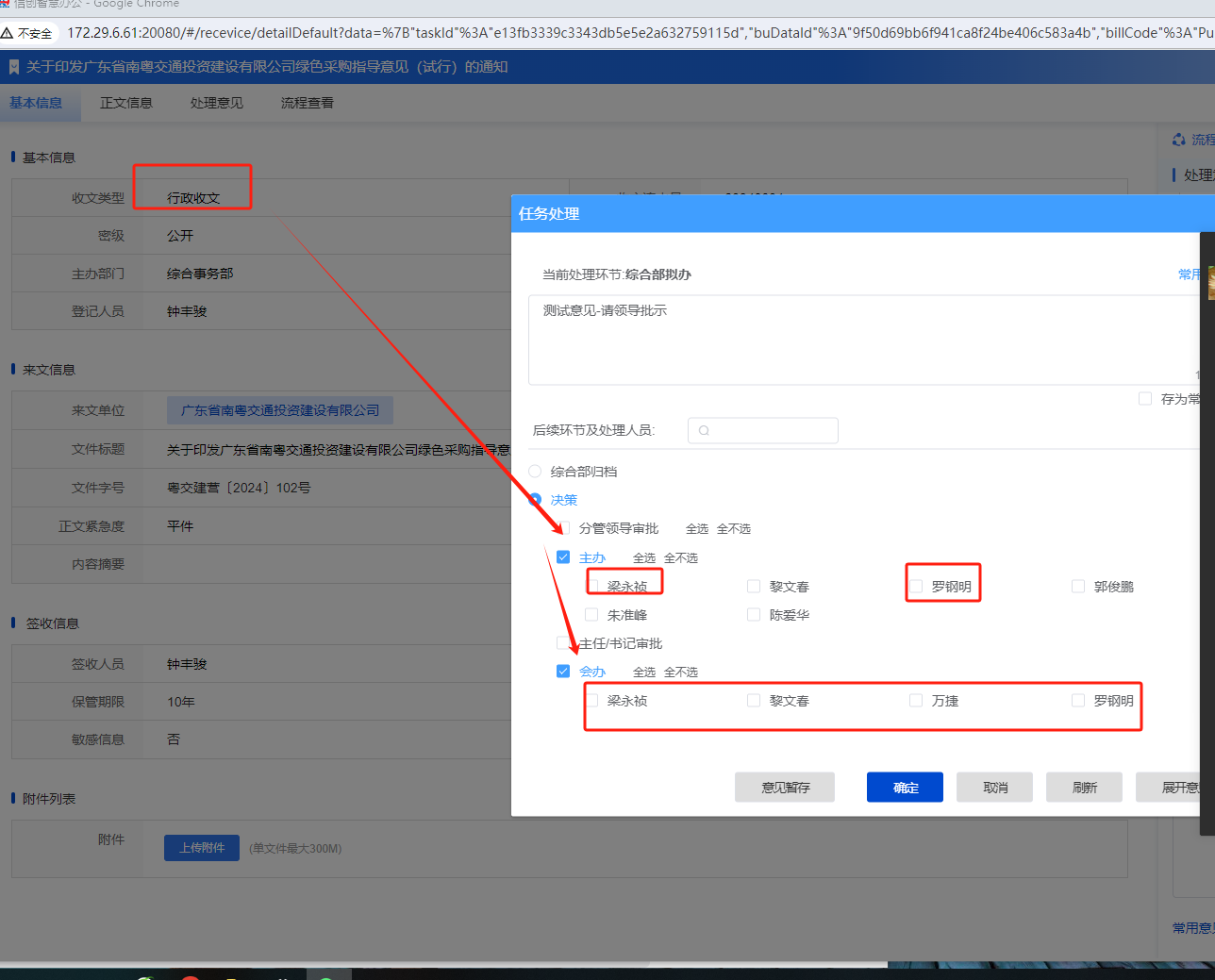Tick the 陈爱华 checkbox

click(754, 615)
